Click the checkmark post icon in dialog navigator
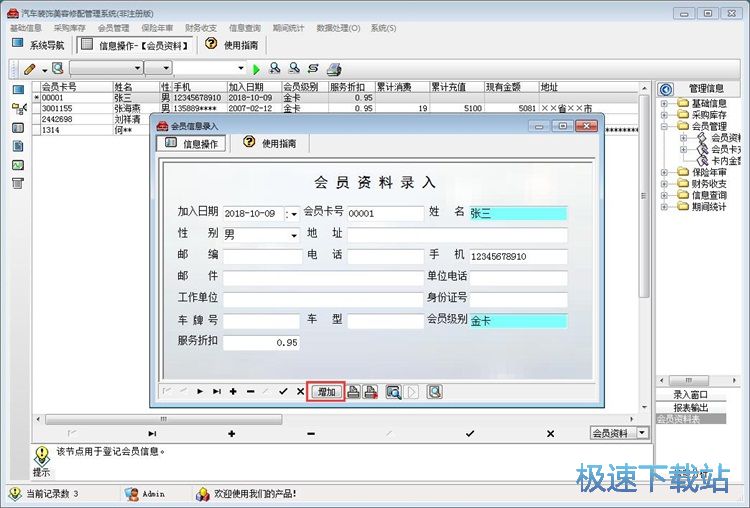Viewport: 750px width, 508px height. point(283,392)
